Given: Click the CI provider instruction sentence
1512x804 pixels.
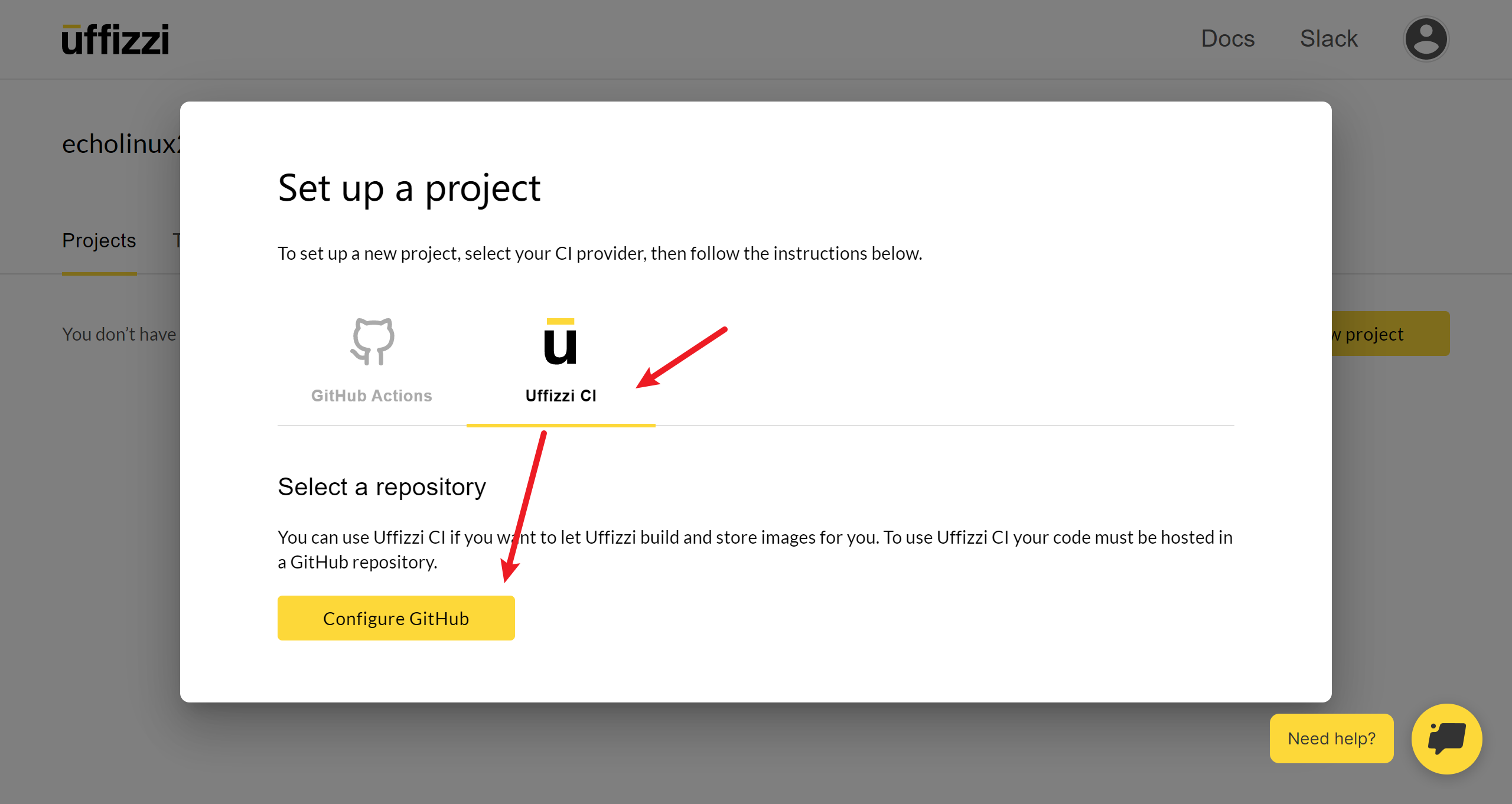Looking at the screenshot, I should 599,253.
